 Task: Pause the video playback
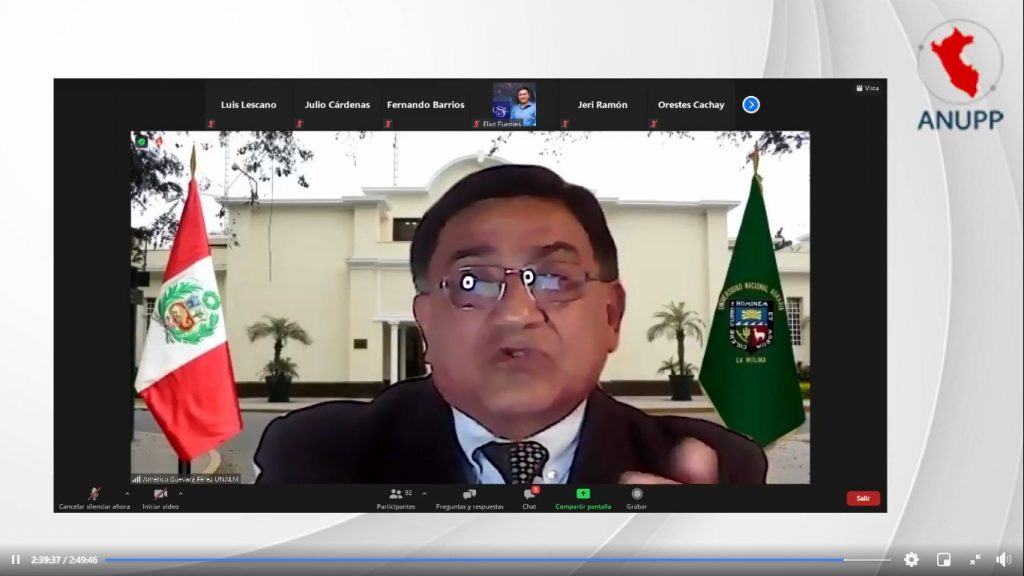[x=16, y=560]
